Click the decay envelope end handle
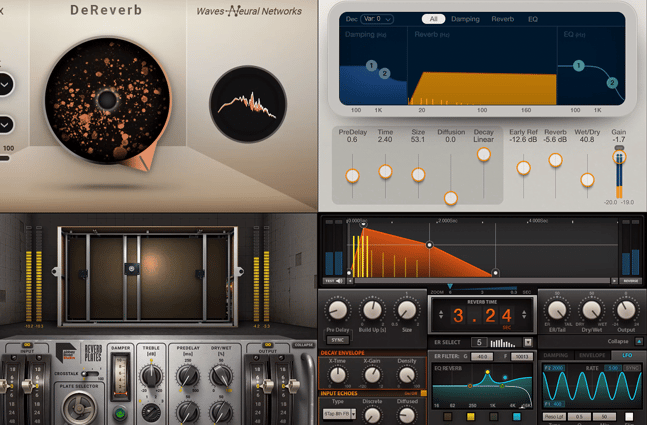Viewport: 647px width, 425px height. [495, 272]
